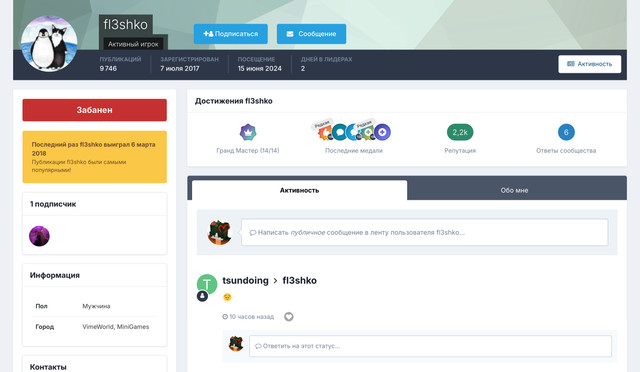Switch to the Обо мне tab
Image resolution: width=640 pixels, height=372 pixels.
coord(514,190)
